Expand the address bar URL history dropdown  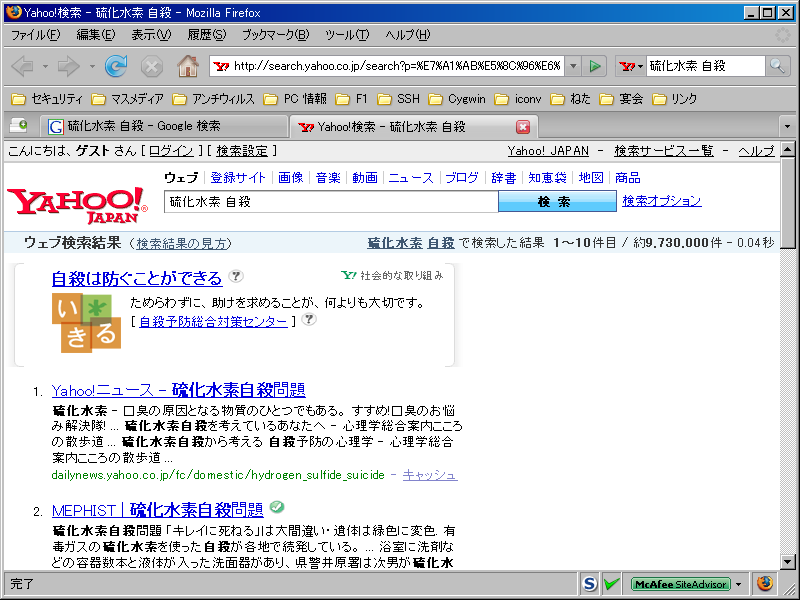coord(573,66)
